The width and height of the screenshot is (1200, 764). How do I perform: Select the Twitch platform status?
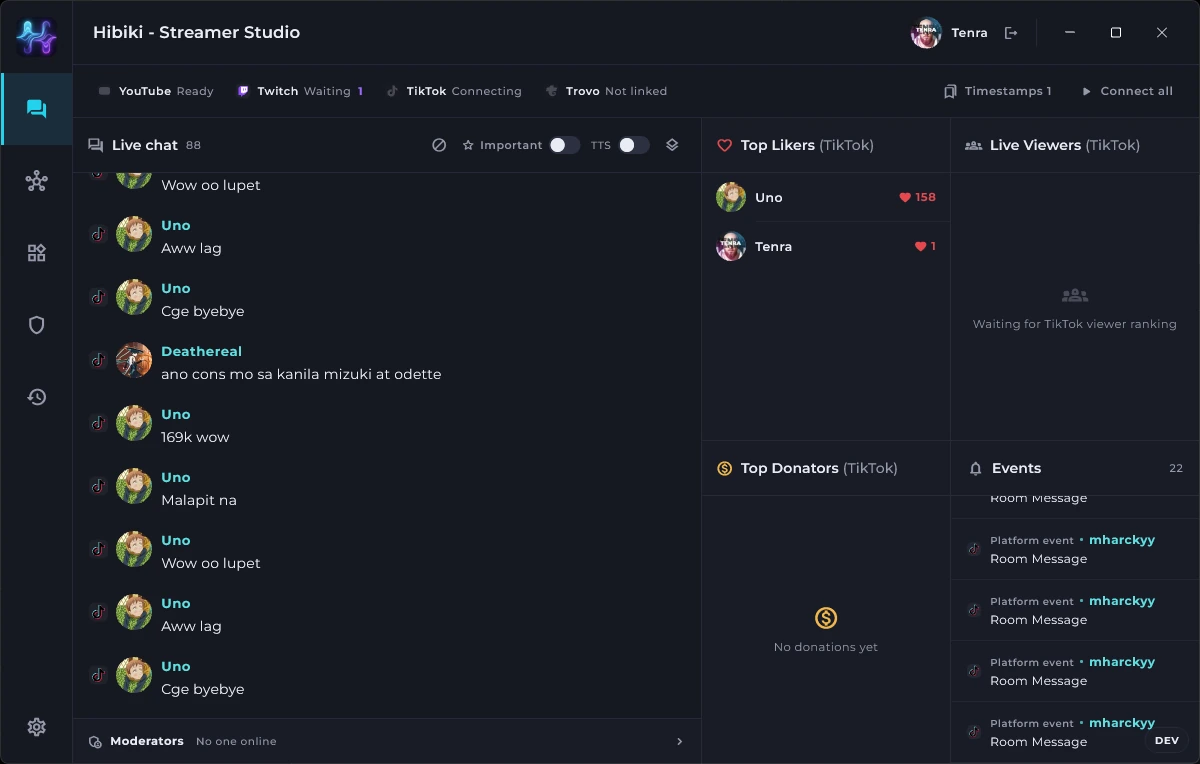[300, 91]
